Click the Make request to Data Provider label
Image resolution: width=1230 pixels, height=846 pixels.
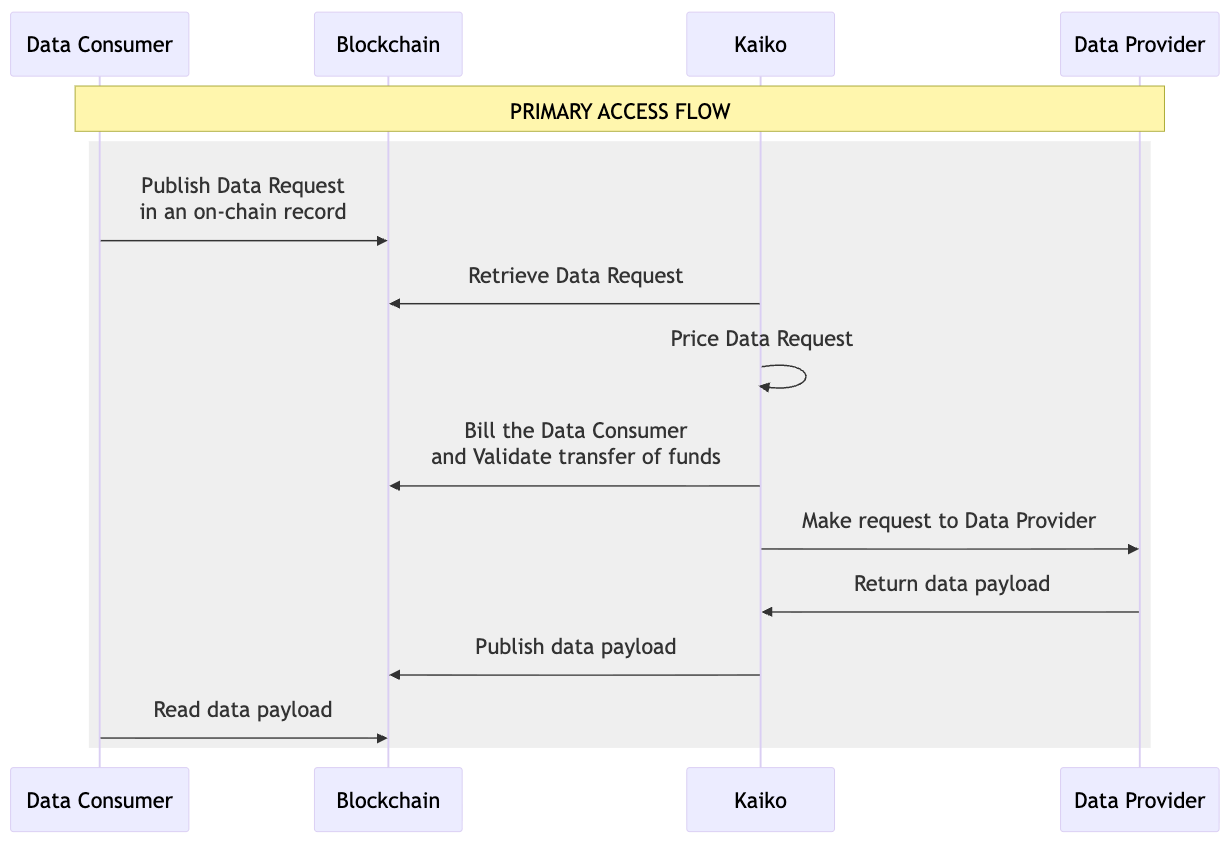tap(948, 521)
